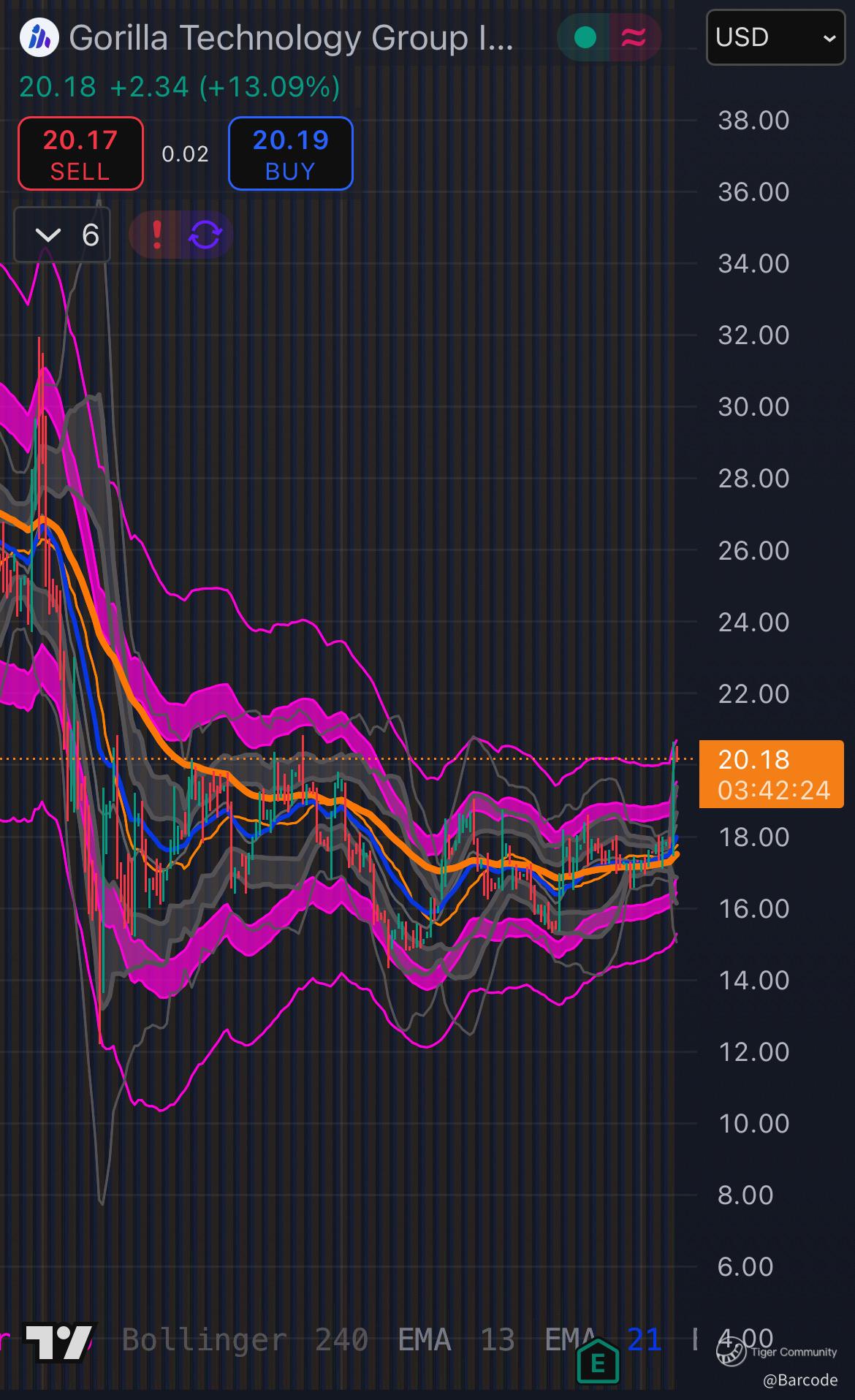Image resolution: width=855 pixels, height=1400 pixels.
Task: Click the green E earnings marker
Action: [598, 1362]
